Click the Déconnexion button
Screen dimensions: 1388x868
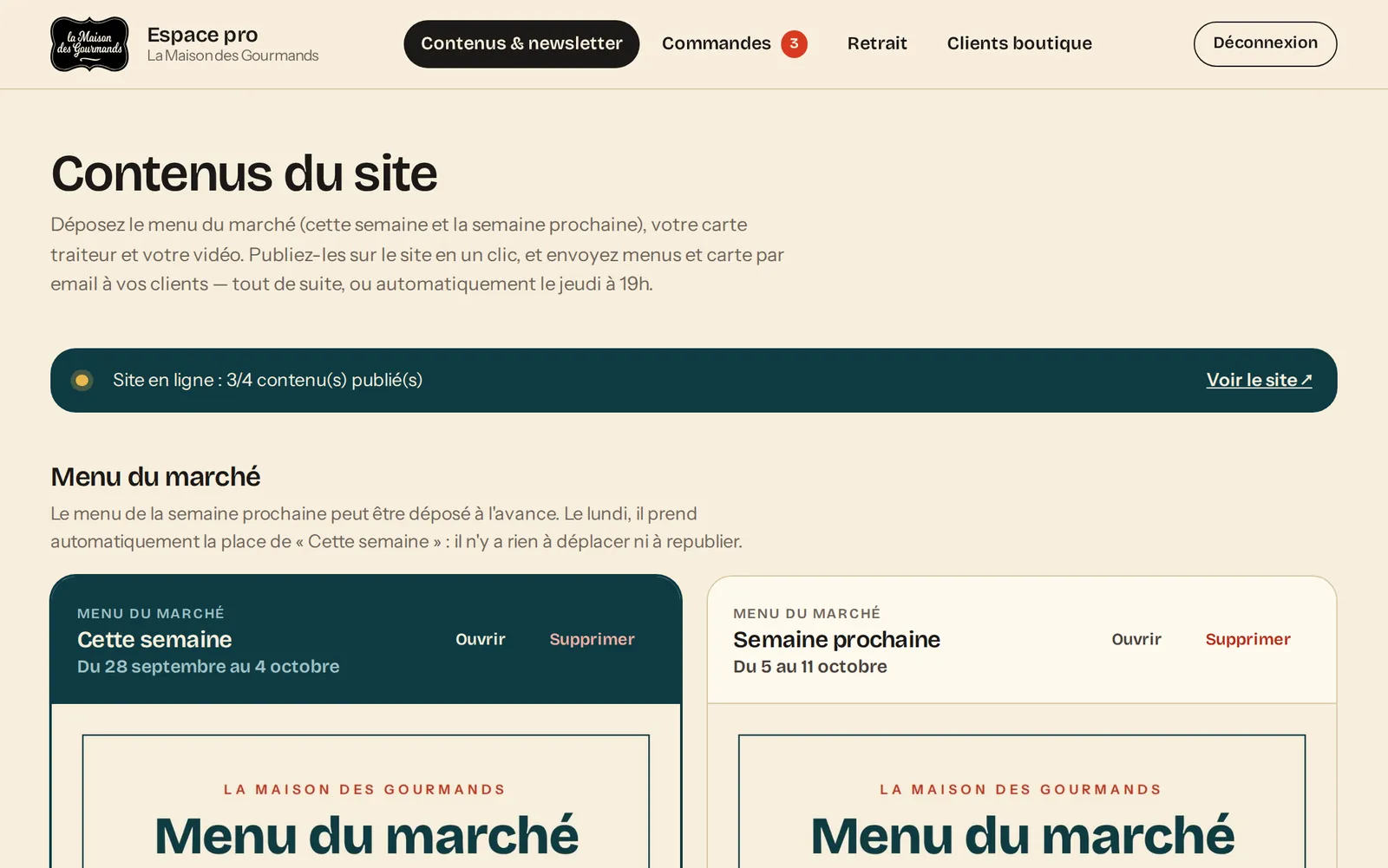[x=1265, y=43]
